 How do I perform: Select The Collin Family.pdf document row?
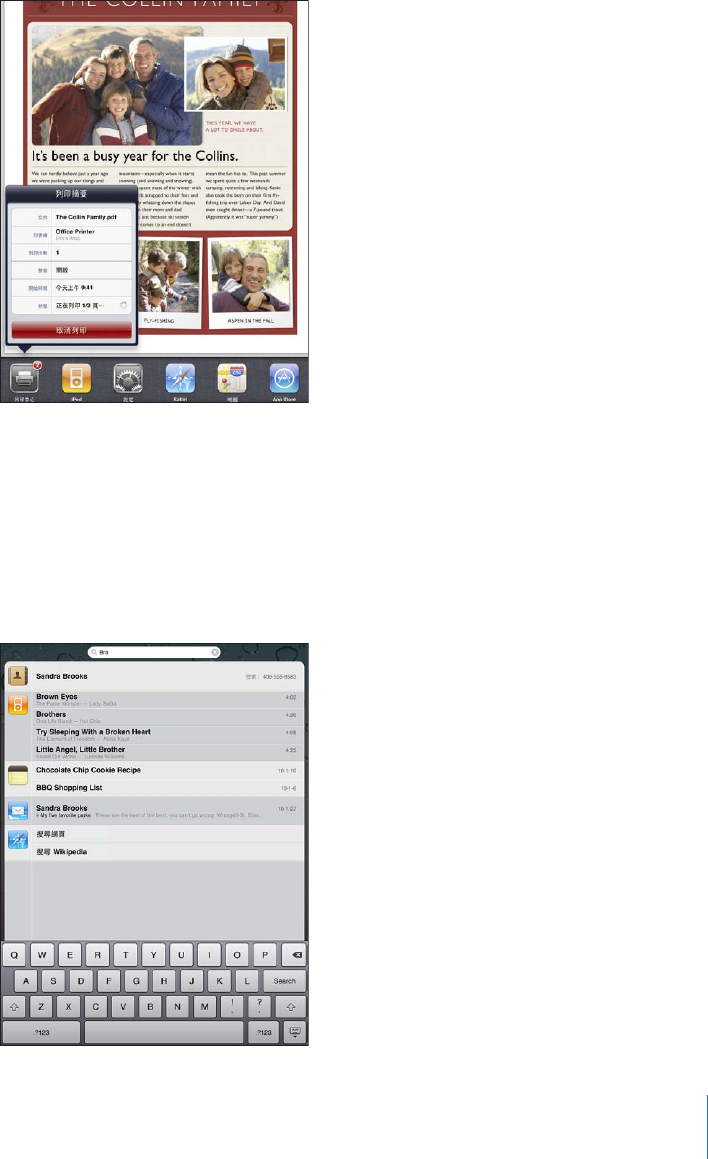click(72, 217)
